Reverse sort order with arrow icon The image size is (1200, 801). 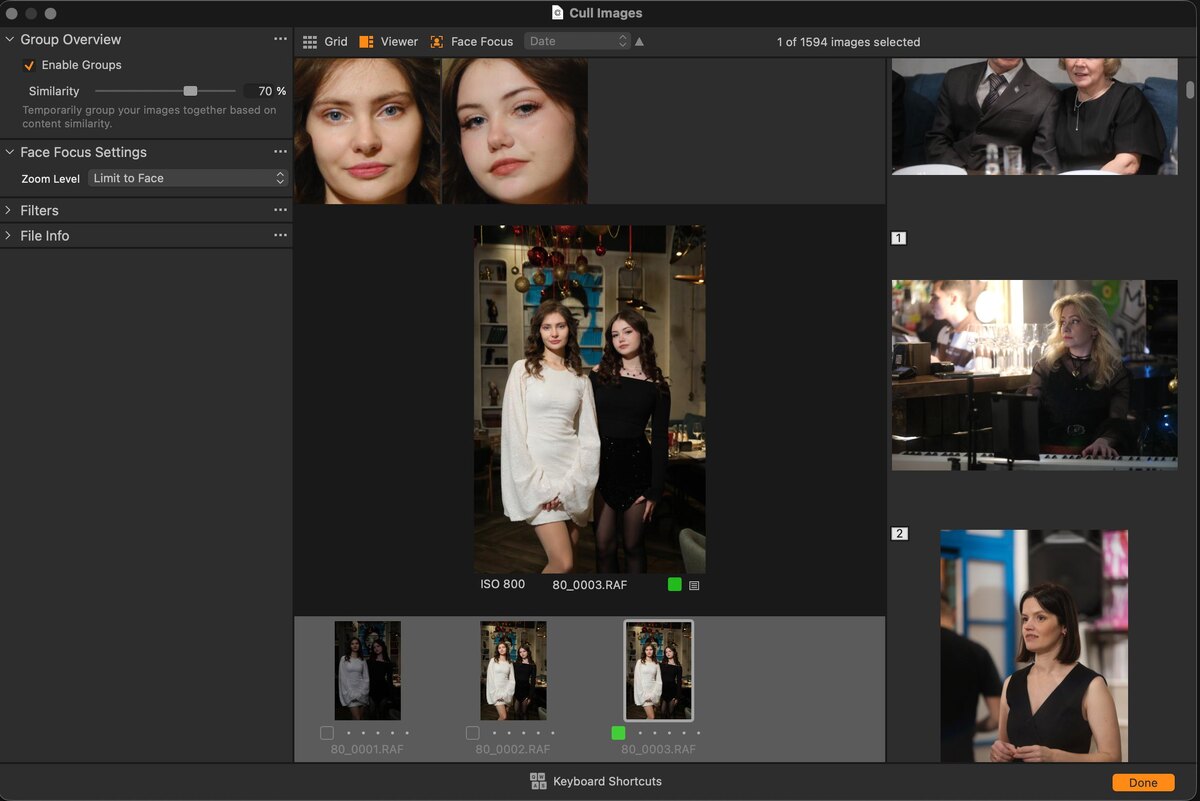pos(639,42)
